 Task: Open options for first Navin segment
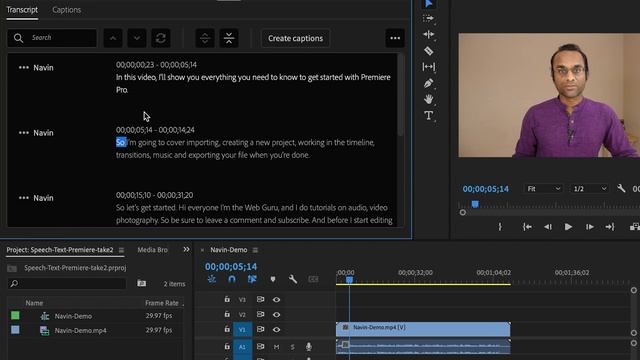click(x=24, y=67)
